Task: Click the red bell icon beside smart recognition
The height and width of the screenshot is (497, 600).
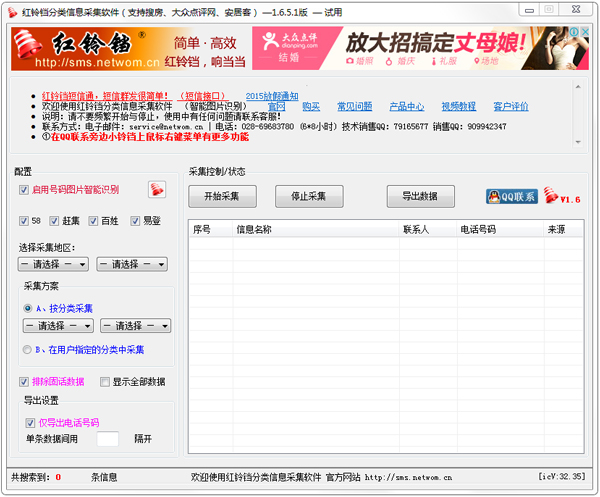Action: (x=157, y=189)
